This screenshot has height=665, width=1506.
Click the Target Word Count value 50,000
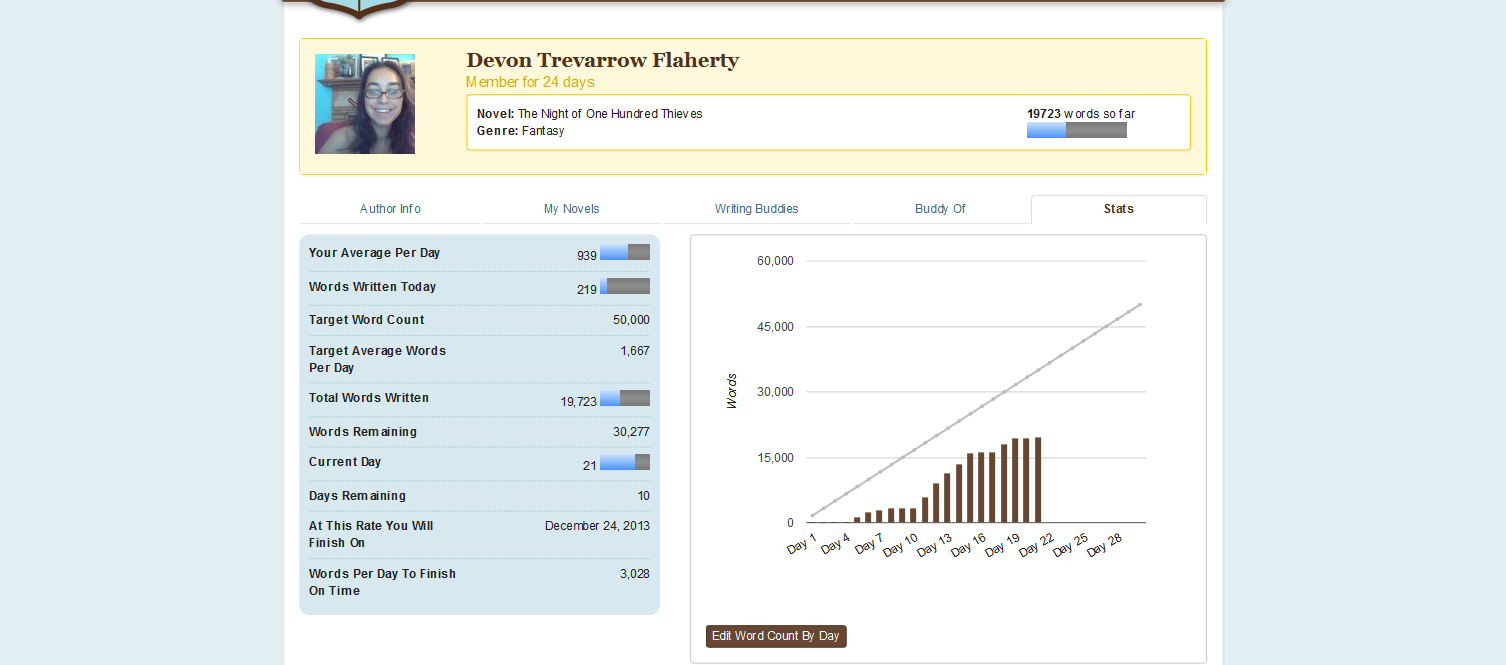(x=631, y=320)
